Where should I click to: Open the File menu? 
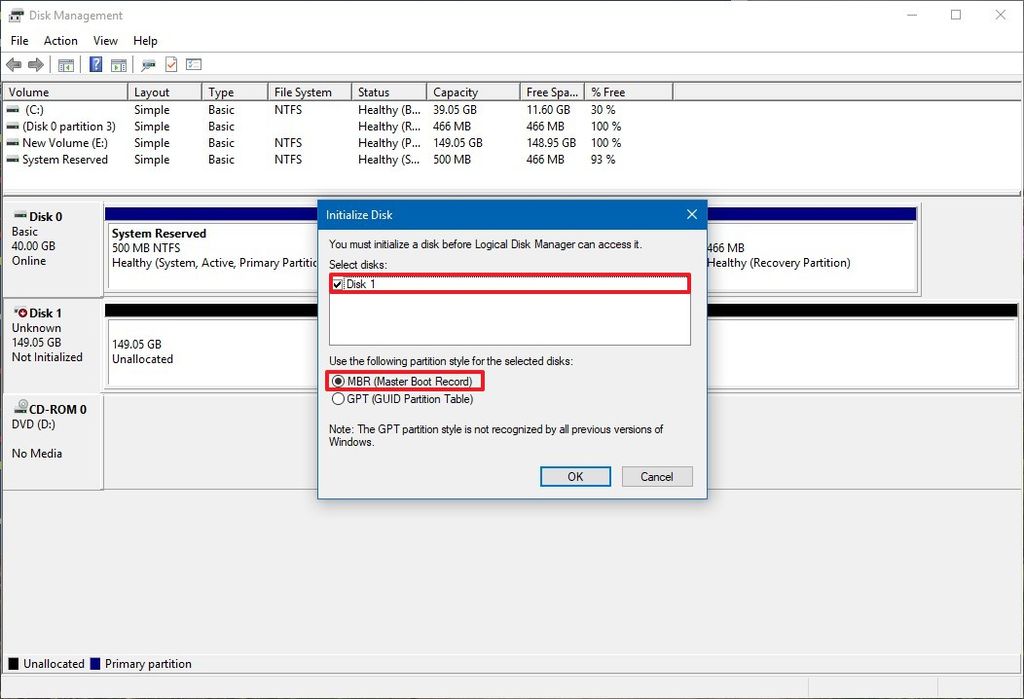19,41
